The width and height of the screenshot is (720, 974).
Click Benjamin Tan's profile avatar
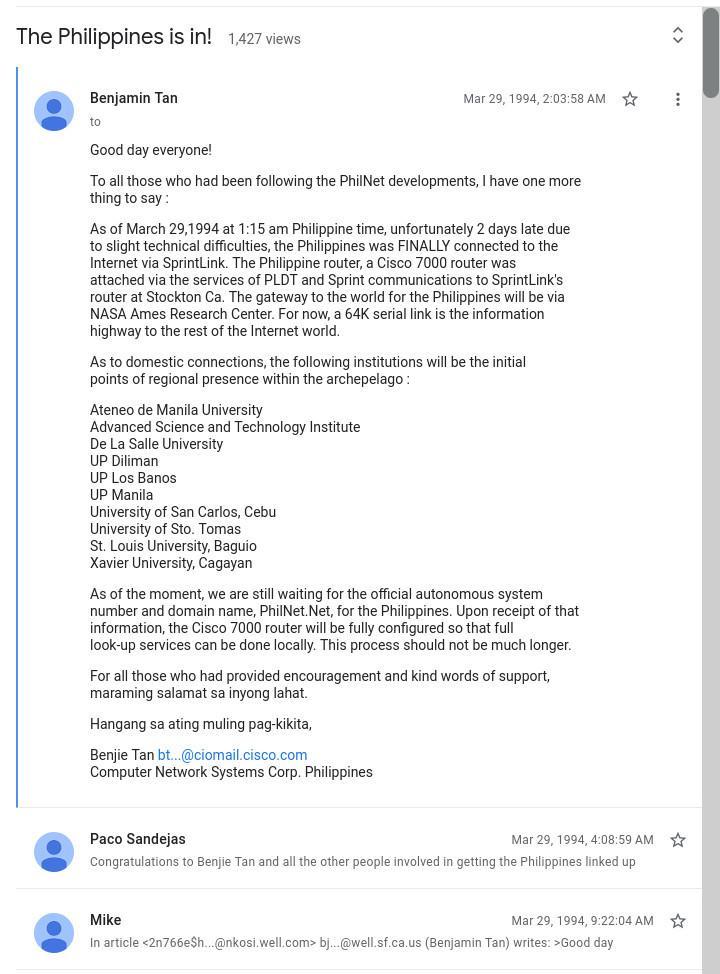pyautogui.click(x=54, y=111)
